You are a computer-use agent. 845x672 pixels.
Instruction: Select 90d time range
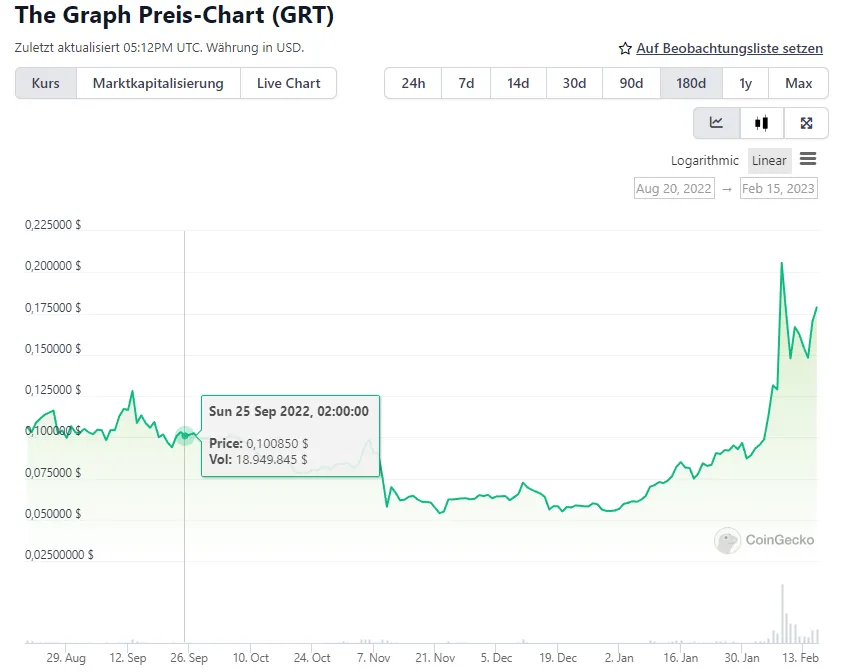tap(631, 83)
